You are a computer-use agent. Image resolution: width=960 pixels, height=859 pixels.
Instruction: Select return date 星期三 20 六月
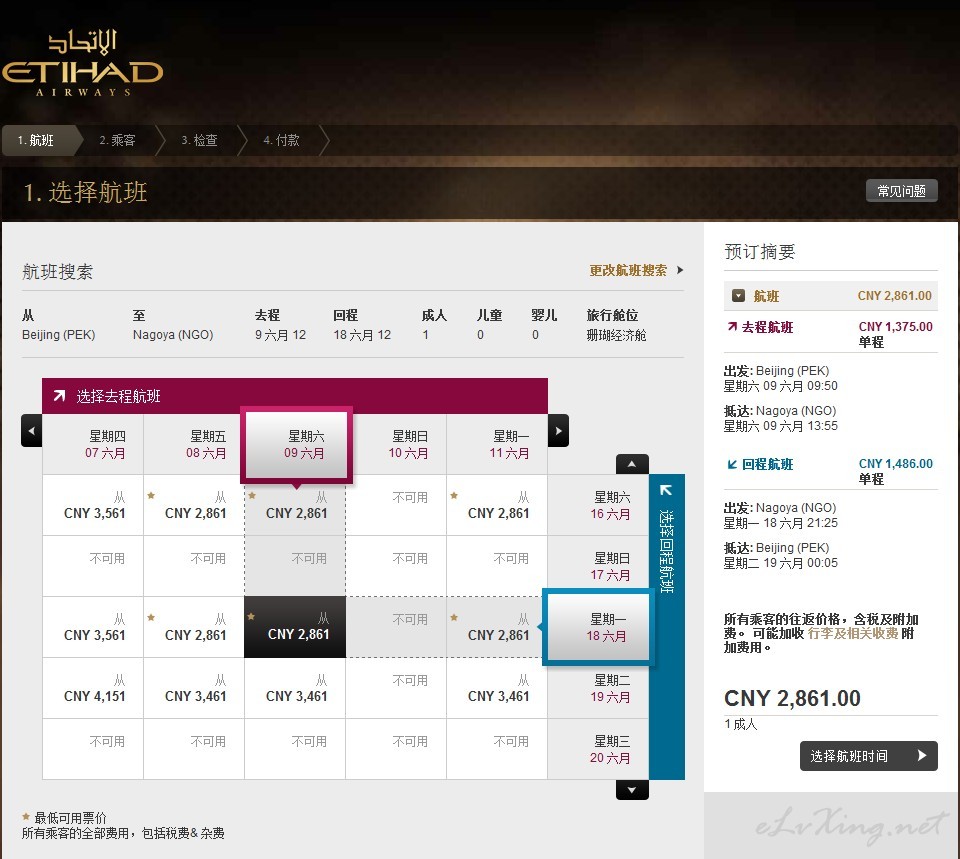[x=598, y=749]
